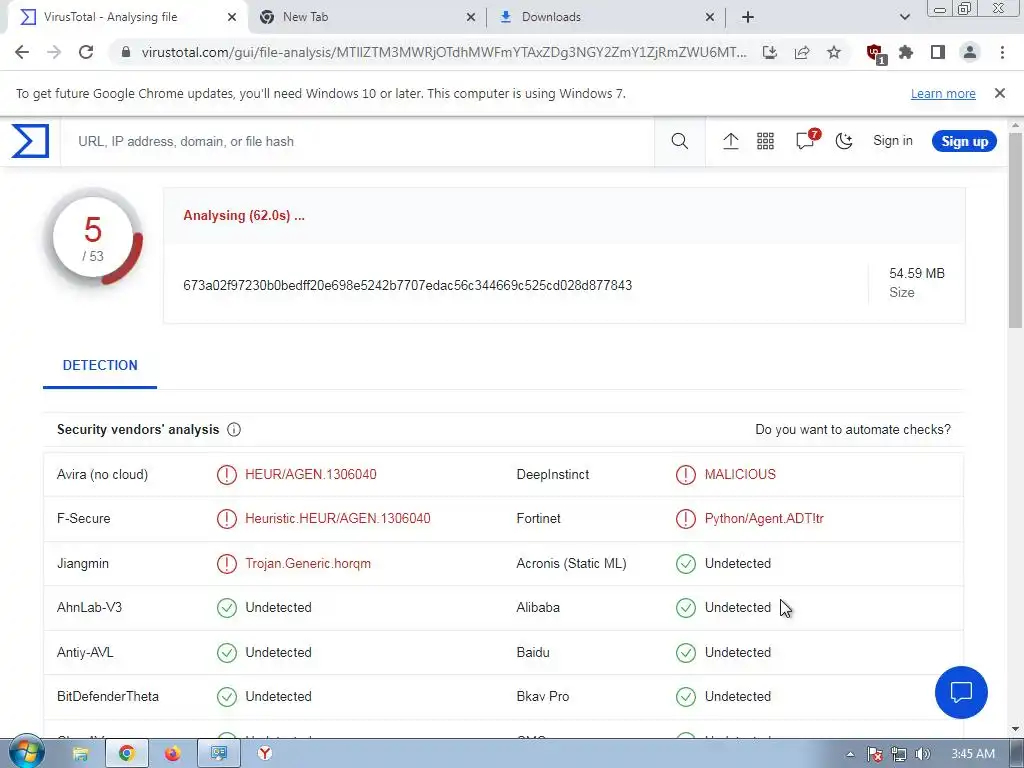Viewport: 1024px width, 768px height.
Task: Click the Avira red alert icon
Action: tap(227, 475)
